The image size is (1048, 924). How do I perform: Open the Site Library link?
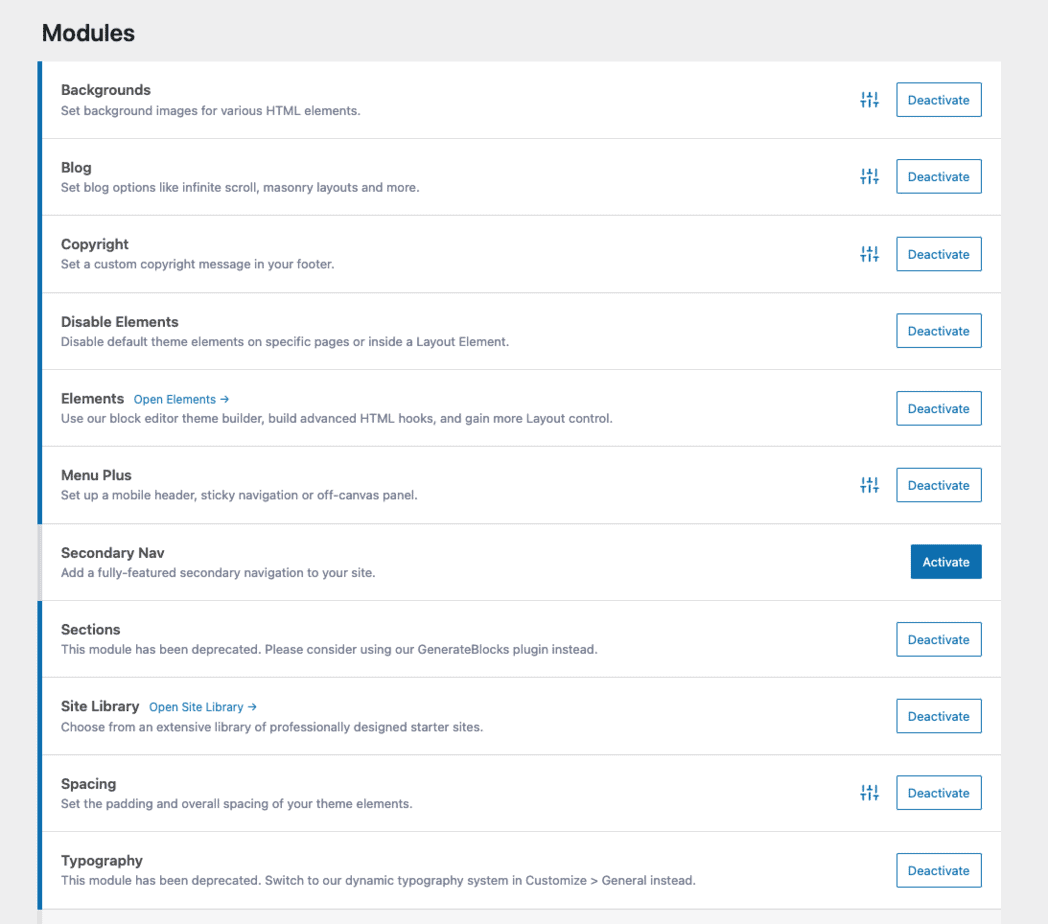pos(203,706)
